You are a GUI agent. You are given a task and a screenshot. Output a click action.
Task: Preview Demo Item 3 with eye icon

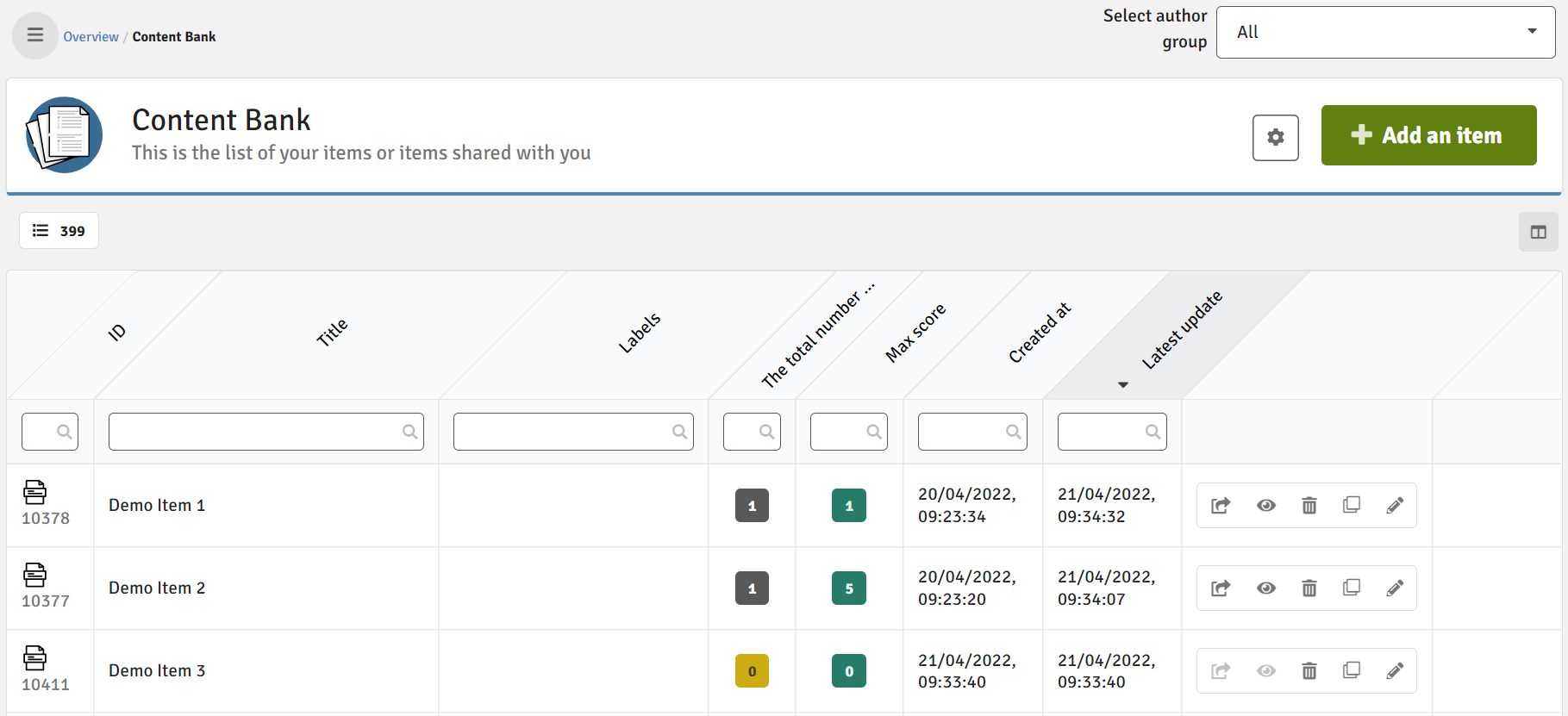(x=1265, y=671)
